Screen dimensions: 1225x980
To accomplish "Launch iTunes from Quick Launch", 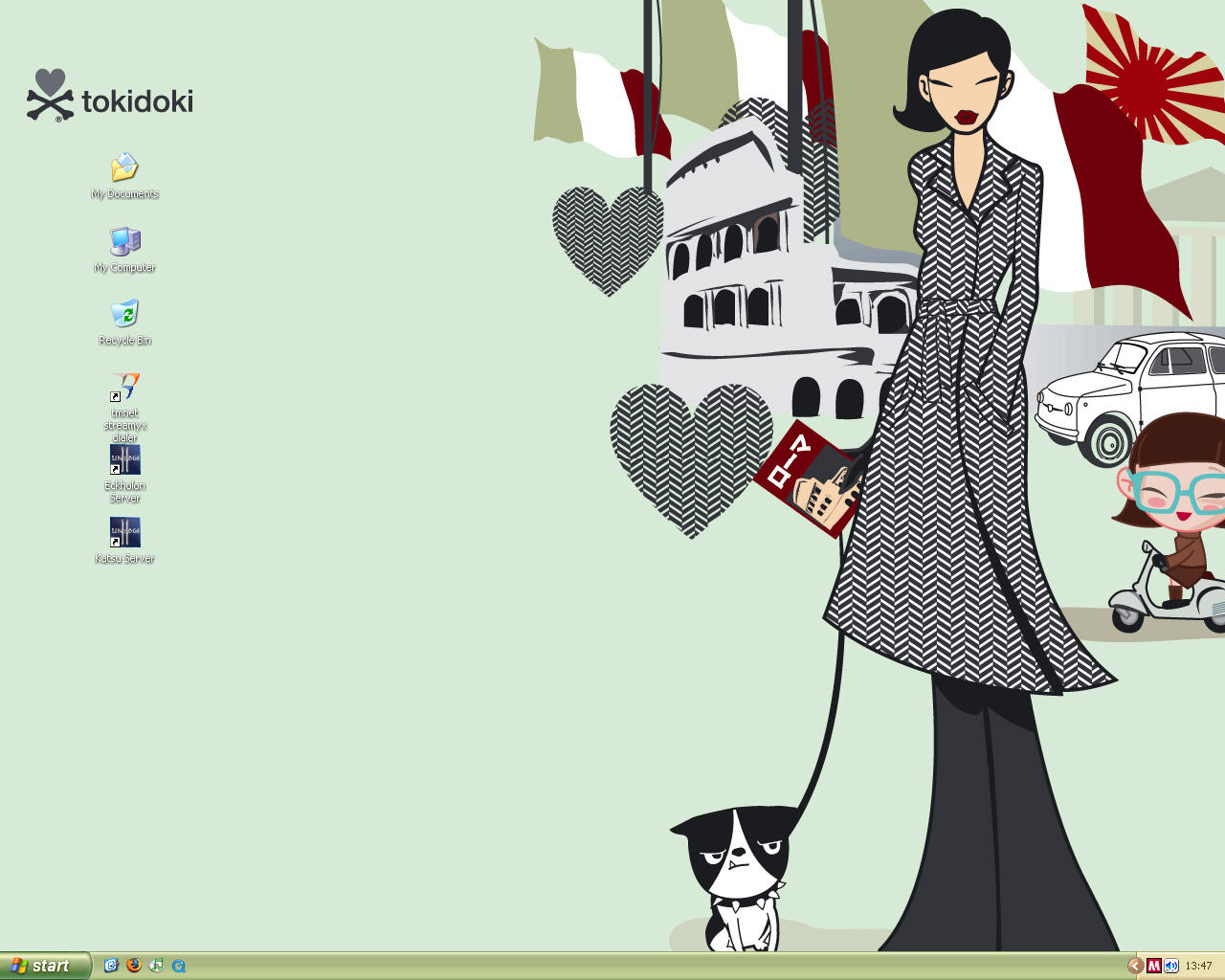I will [156, 966].
